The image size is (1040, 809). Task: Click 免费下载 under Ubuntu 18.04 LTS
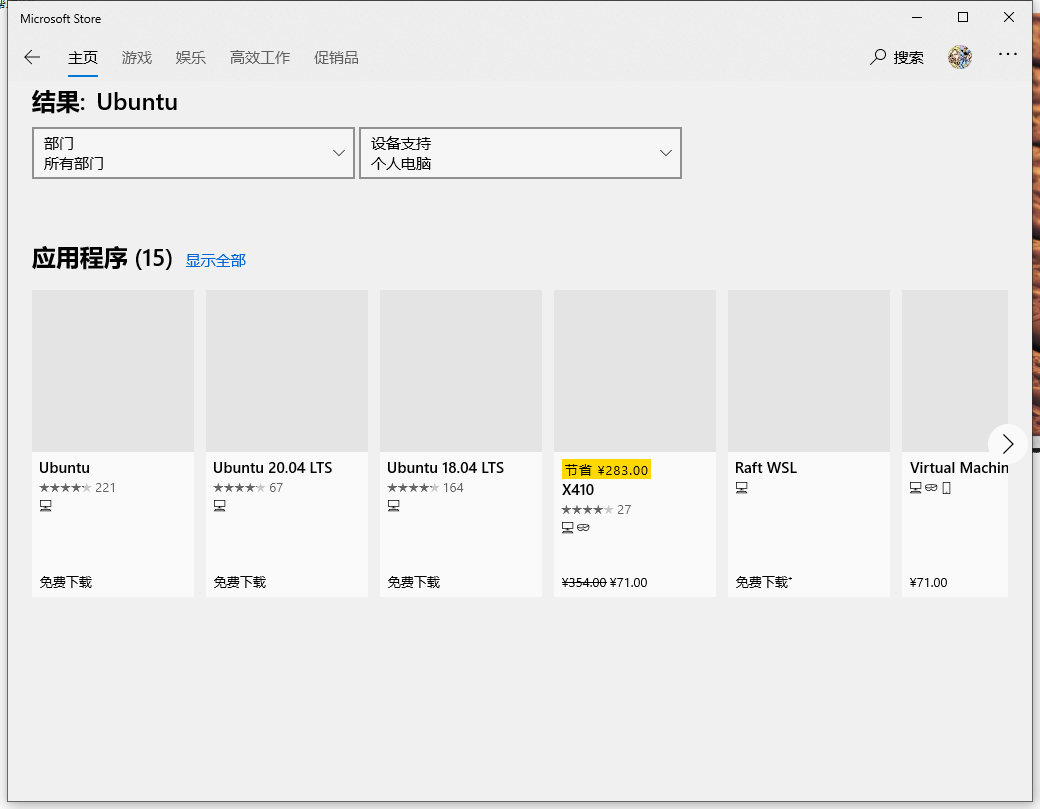[413, 582]
